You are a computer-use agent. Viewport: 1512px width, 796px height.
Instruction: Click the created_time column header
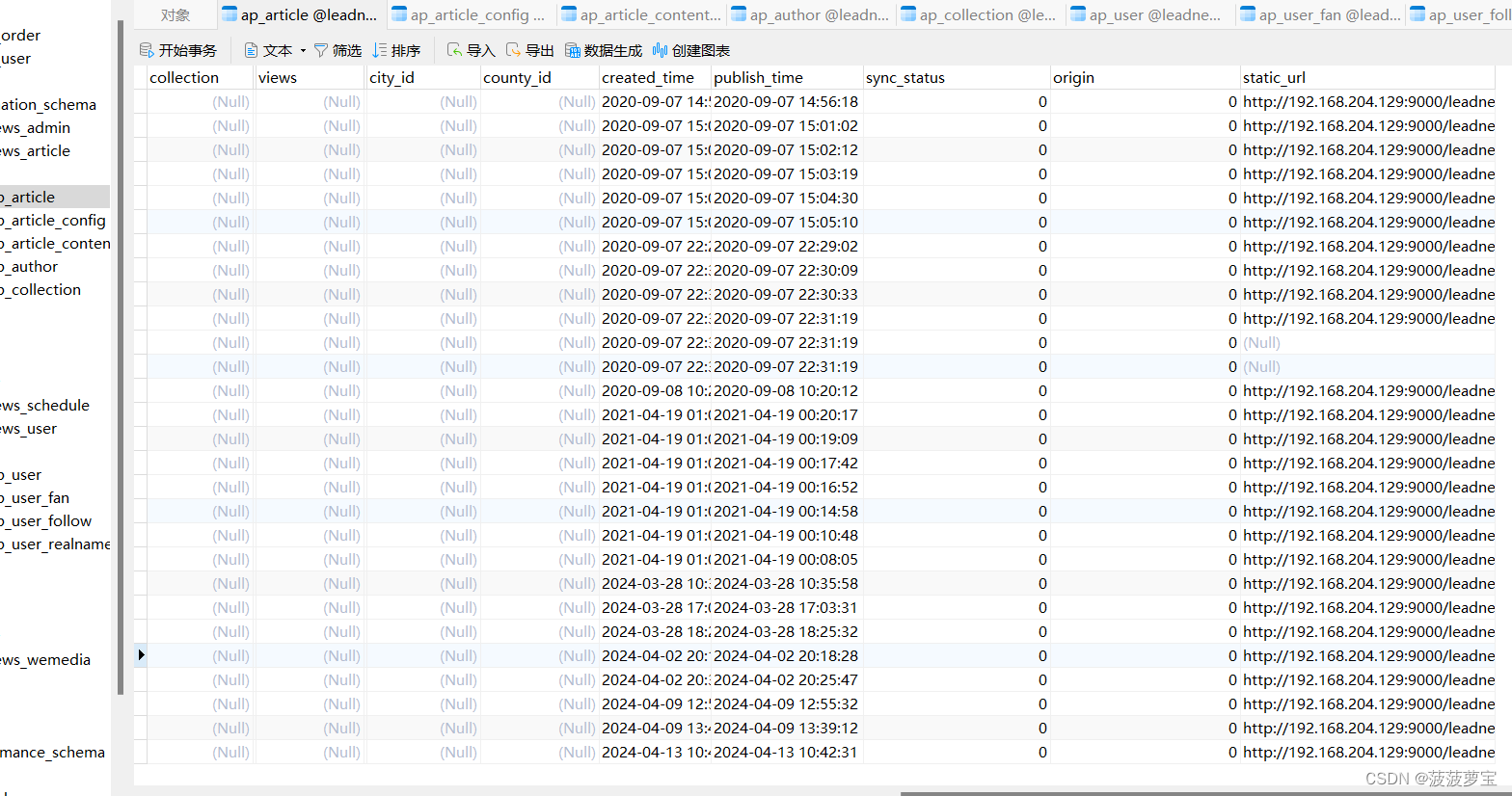coord(656,77)
